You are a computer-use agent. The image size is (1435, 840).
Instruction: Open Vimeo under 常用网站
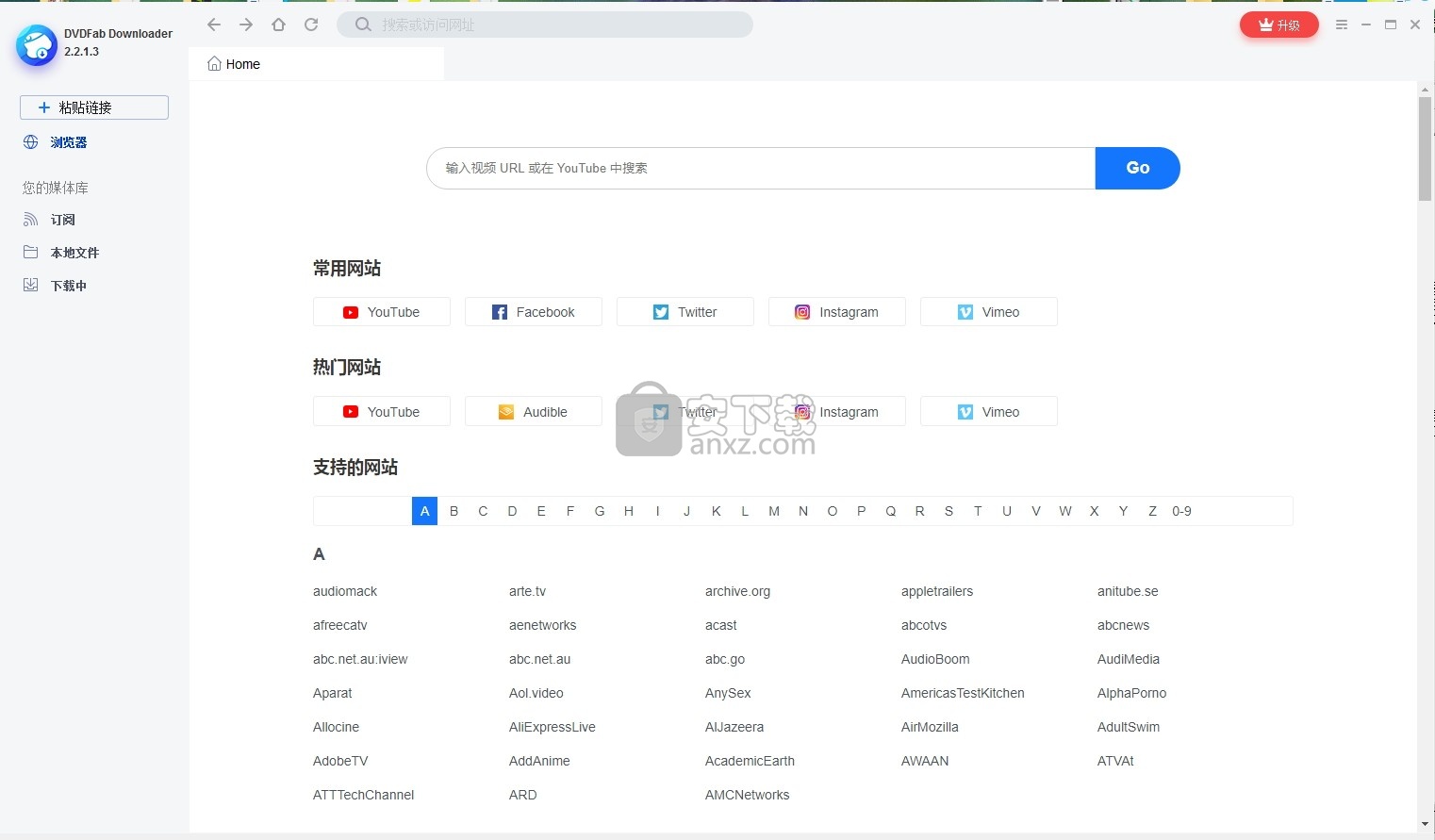click(989, 312)
